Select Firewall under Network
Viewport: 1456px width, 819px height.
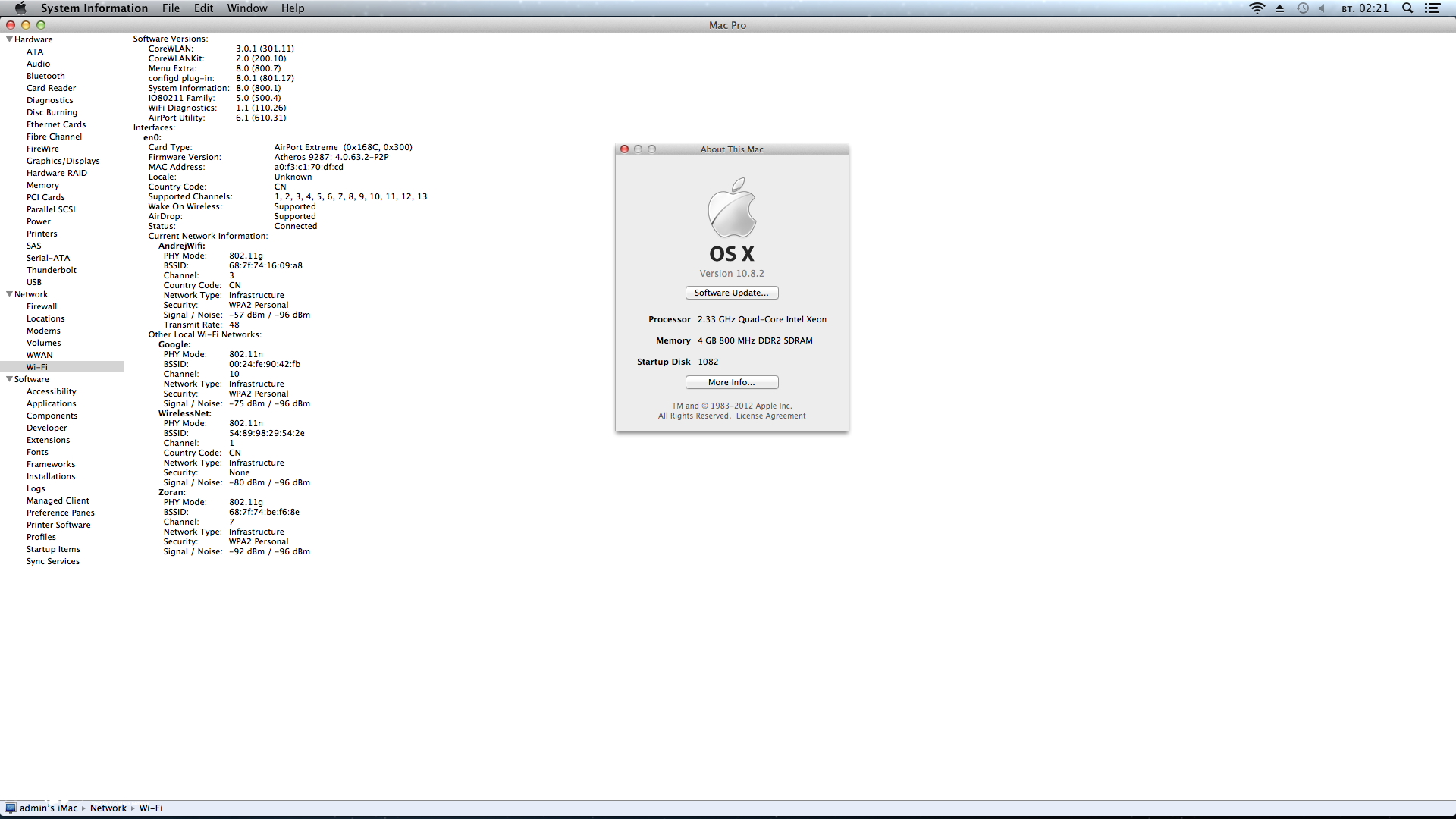42,306
